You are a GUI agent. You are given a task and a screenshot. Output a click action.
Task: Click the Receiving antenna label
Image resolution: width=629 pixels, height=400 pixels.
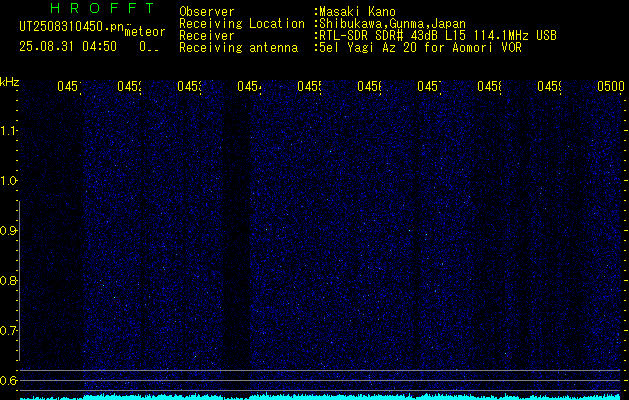[x=238, y=48]
